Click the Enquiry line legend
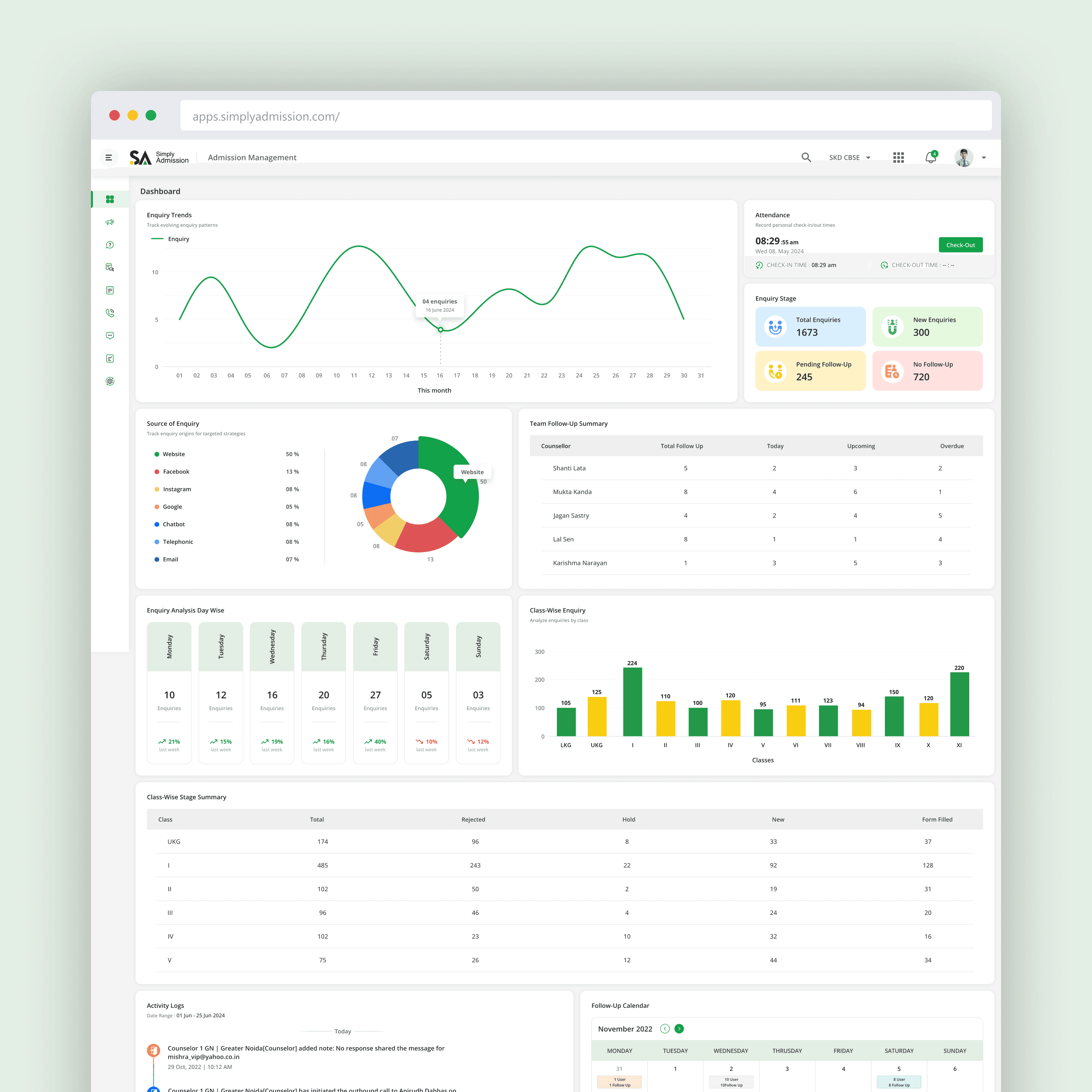Screen dimensions: 1092x1092 pyautogui.click(x=170, y=239)
